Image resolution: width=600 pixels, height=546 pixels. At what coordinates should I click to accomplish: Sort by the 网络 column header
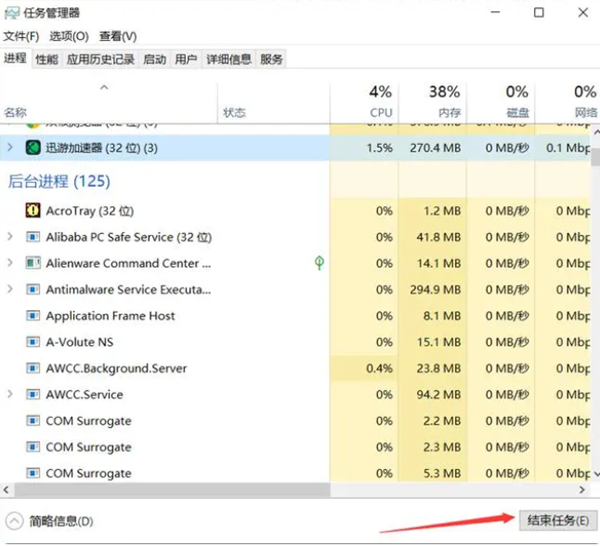click(567, 103)
